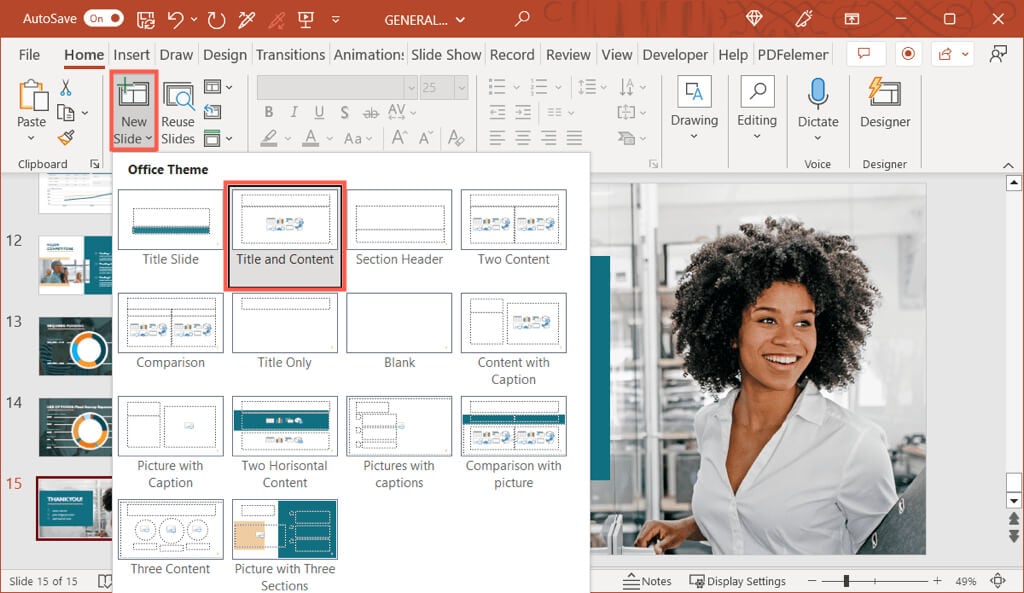Open the search magnifier in title bar

[x=522, y=19]
